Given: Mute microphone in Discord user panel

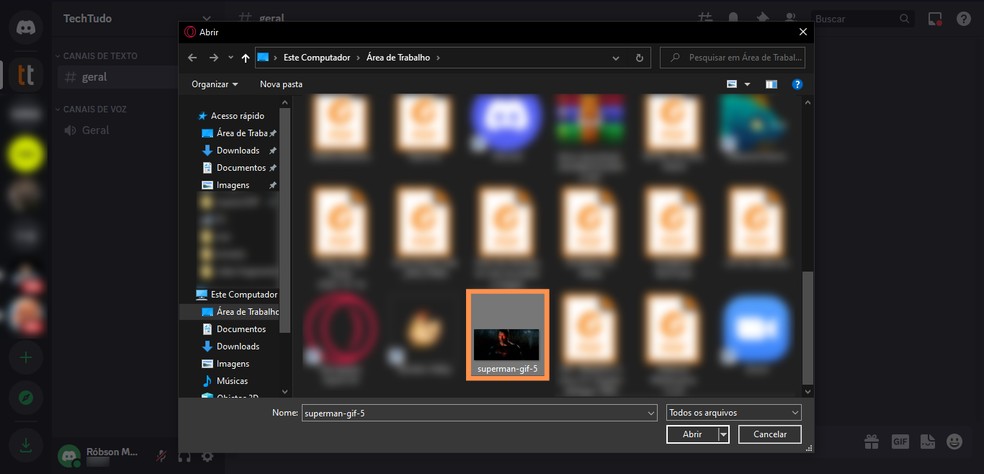Looking at the screenshot, I should click(x=161, y=456).
